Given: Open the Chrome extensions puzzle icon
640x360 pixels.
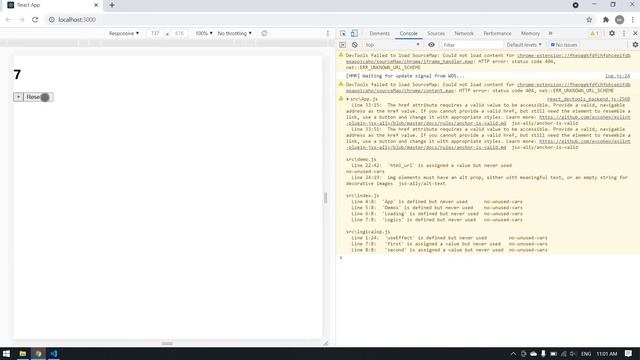Looking at the screenshot, I should click(x=606, y=20).
